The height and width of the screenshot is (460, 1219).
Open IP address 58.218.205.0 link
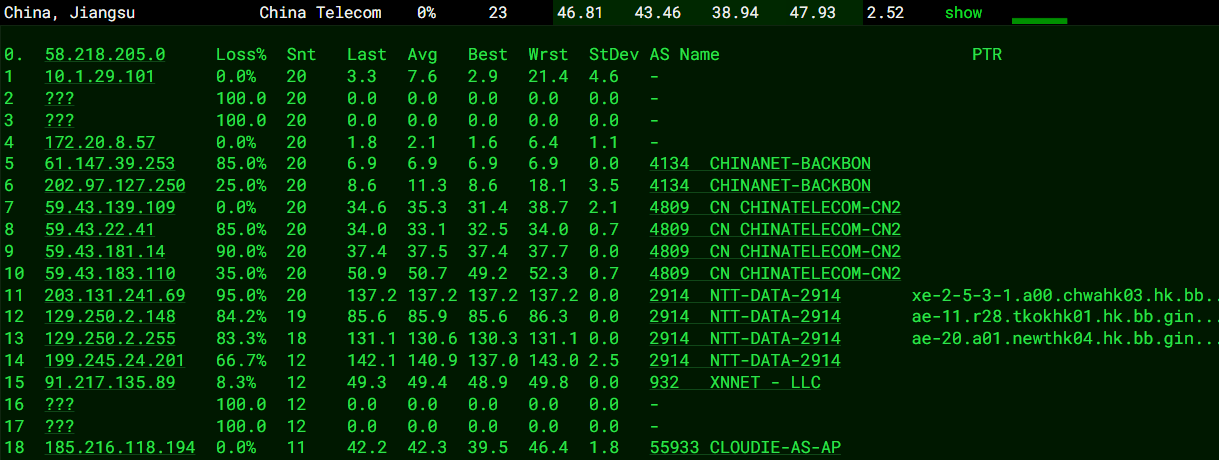[105, 54]
